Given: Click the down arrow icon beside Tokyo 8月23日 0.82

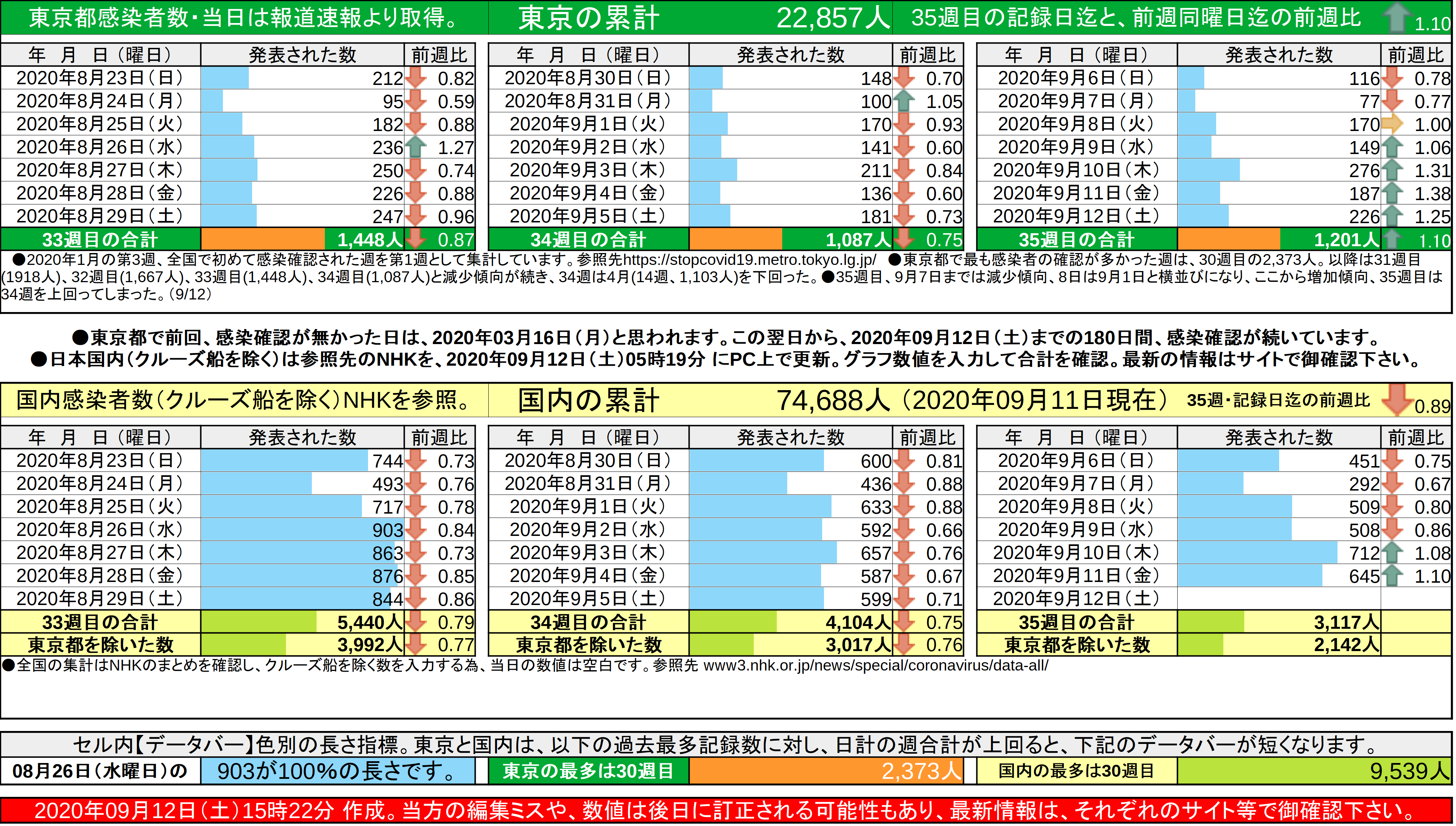Looking at the screenshot, I should (x=416, y=78).
